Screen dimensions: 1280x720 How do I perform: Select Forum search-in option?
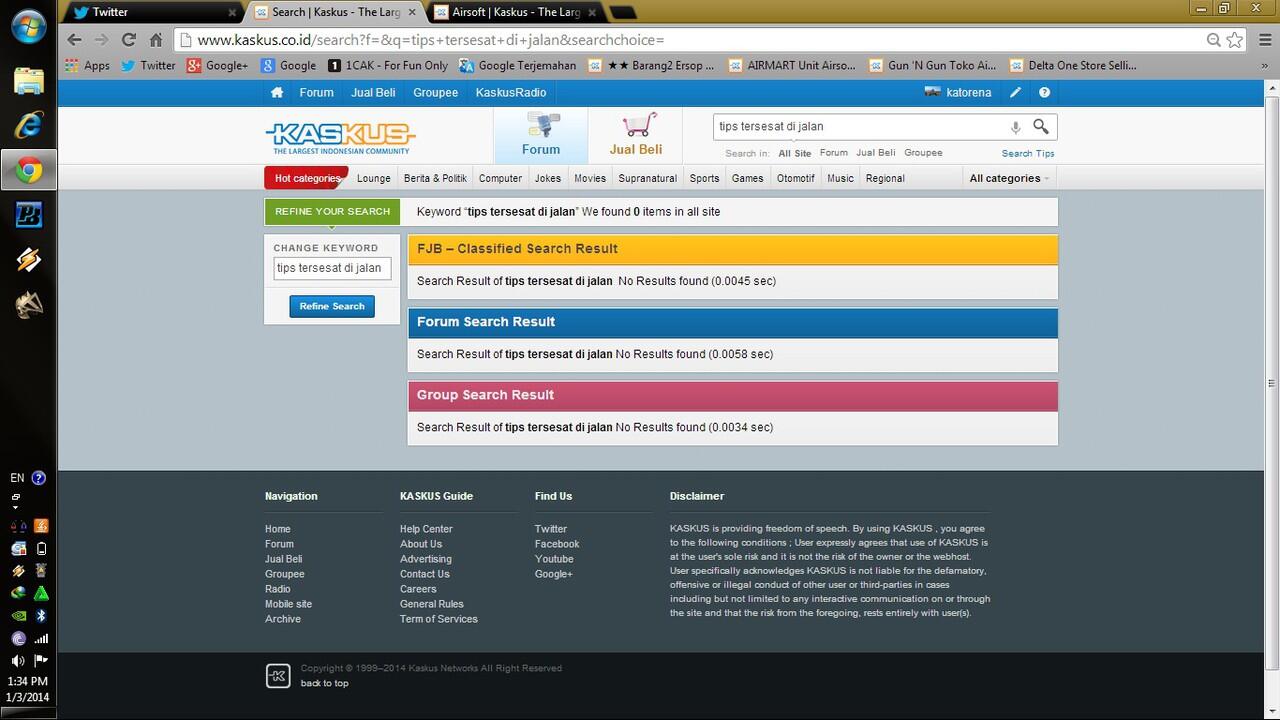[834, 153]
